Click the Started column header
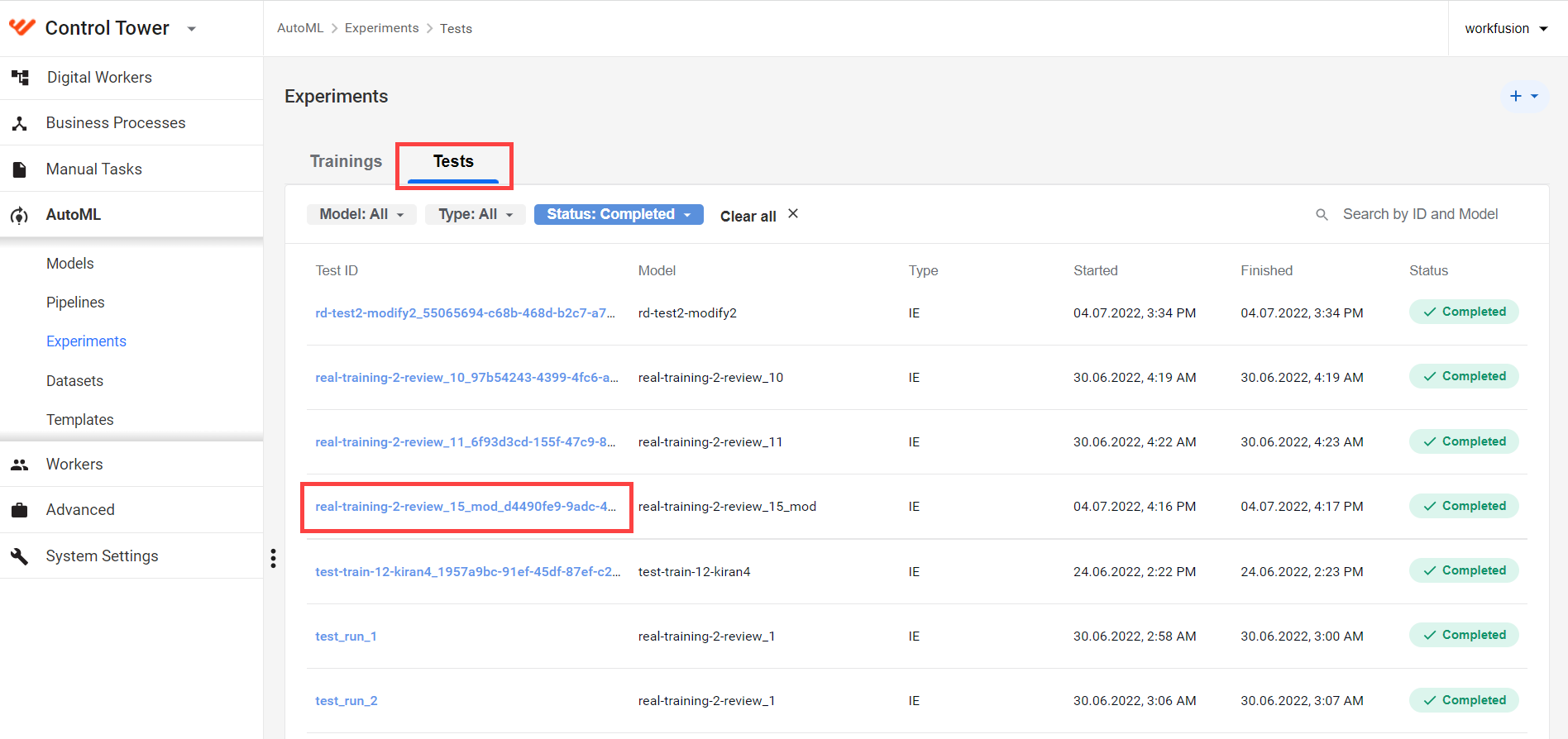1568x739 pixels. click(1096, 271)
